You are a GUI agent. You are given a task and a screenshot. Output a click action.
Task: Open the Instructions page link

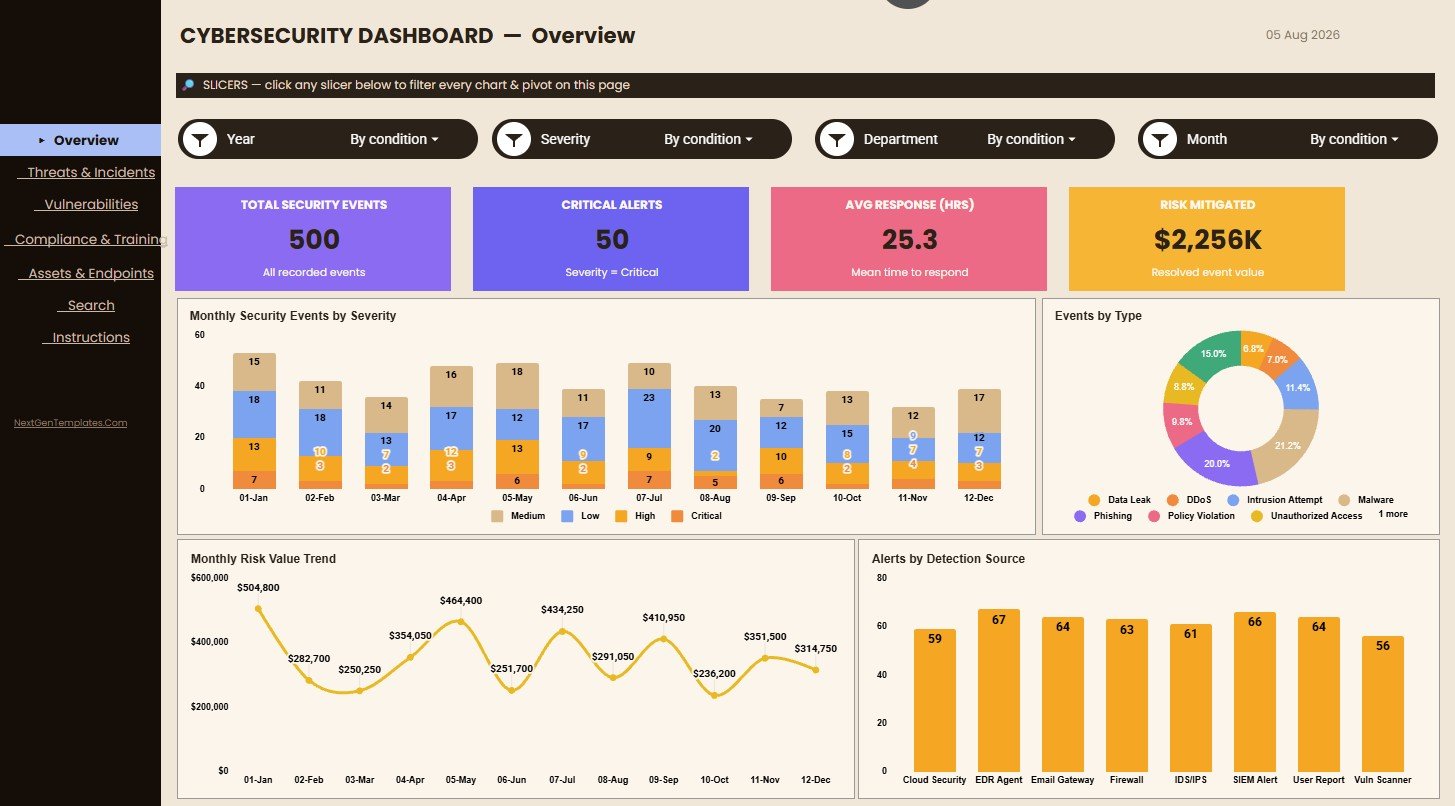[91, 337]
